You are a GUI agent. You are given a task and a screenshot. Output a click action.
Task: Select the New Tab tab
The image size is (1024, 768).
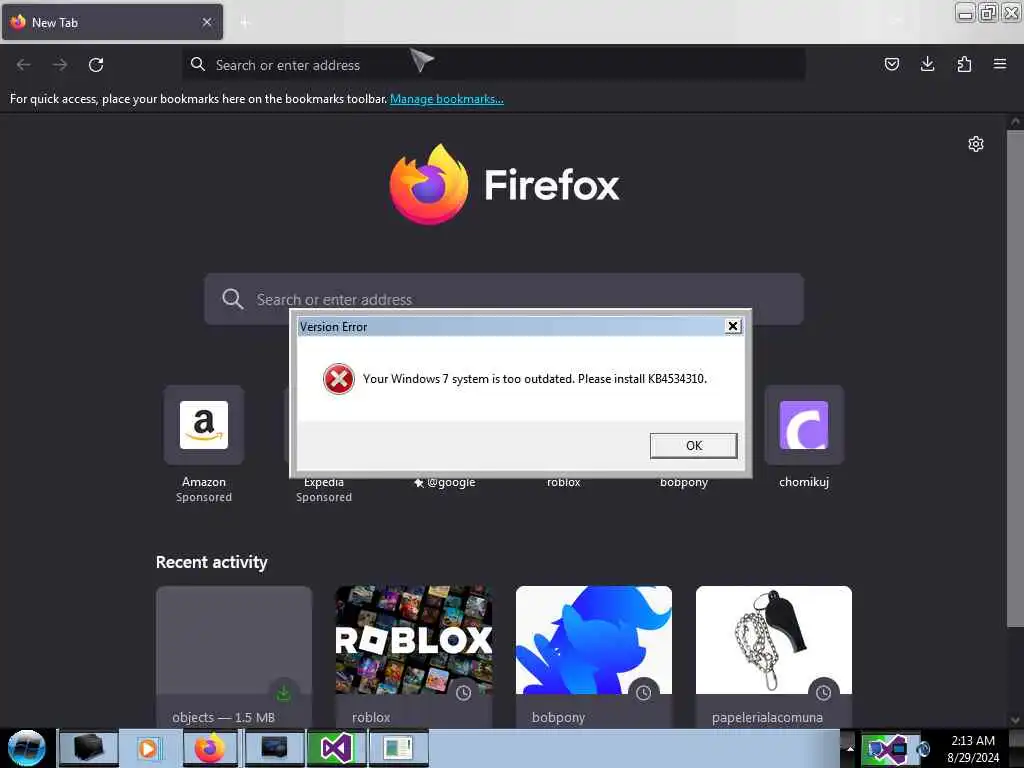(x=112, y=22)
